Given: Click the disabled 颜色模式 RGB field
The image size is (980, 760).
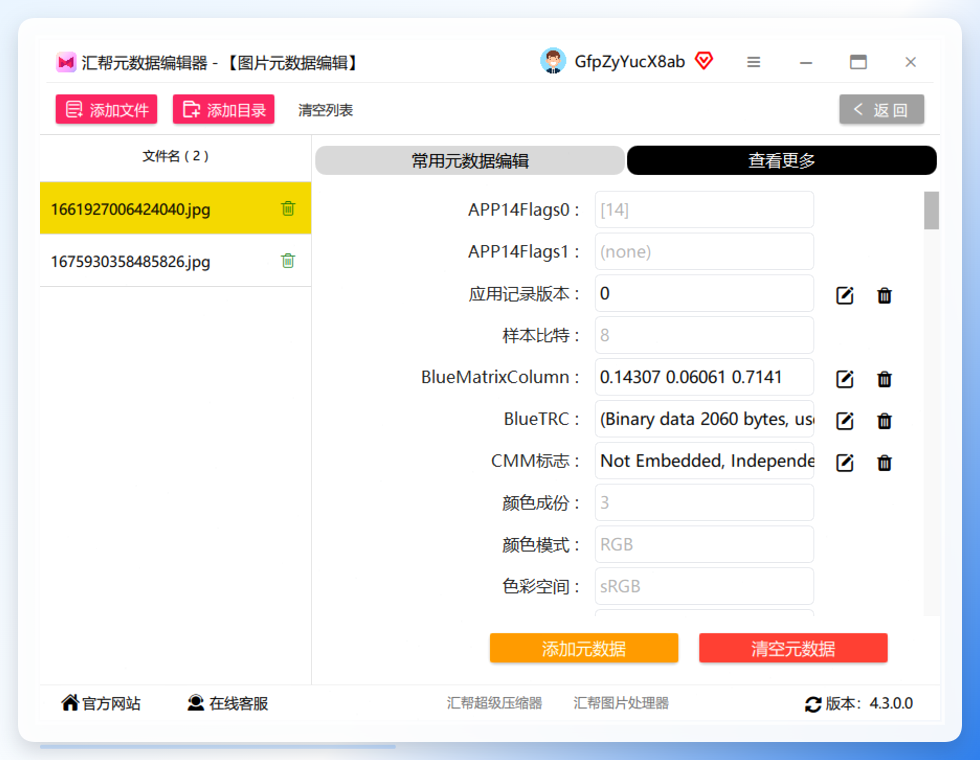Looking at the screenshot, I should [704, 544].
